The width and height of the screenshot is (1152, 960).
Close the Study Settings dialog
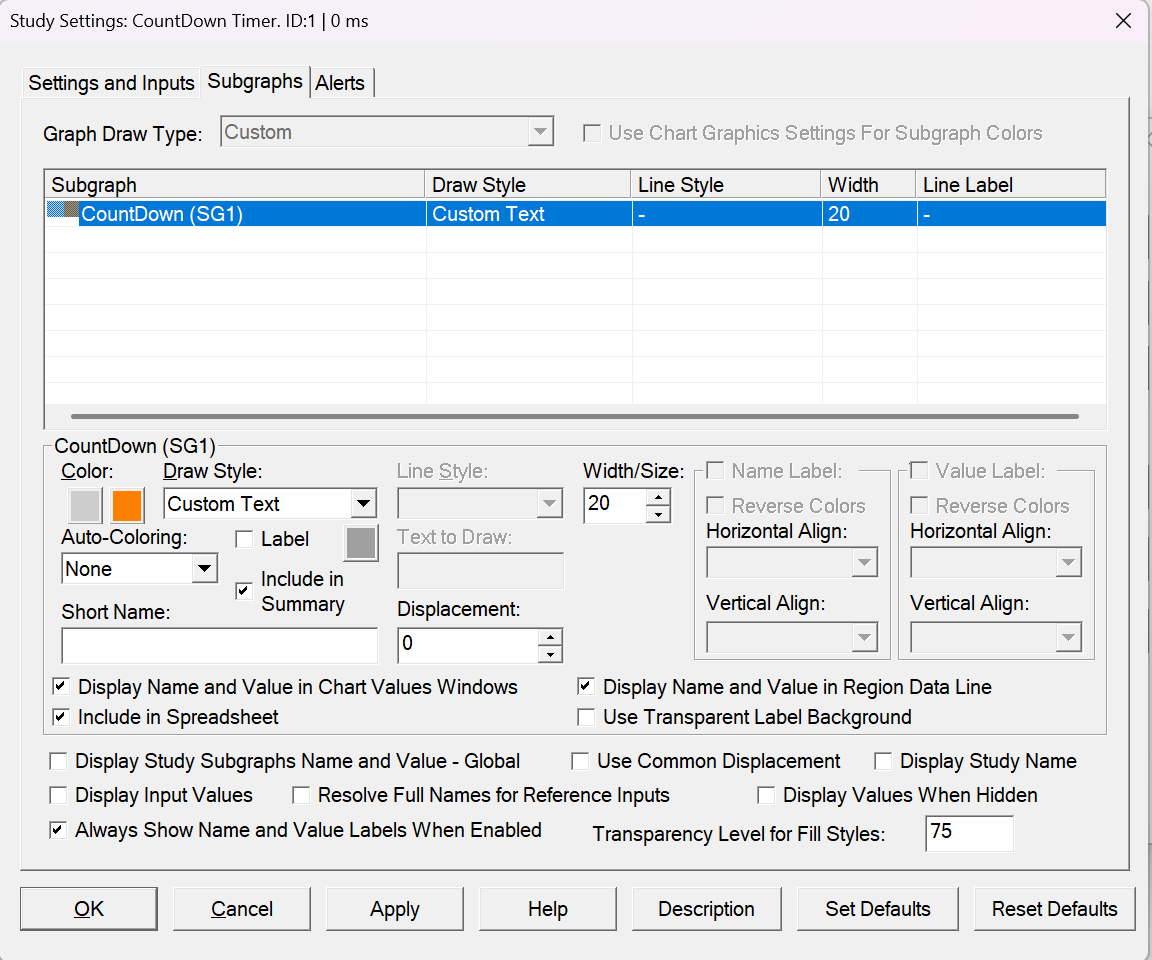click(1123, 21)
